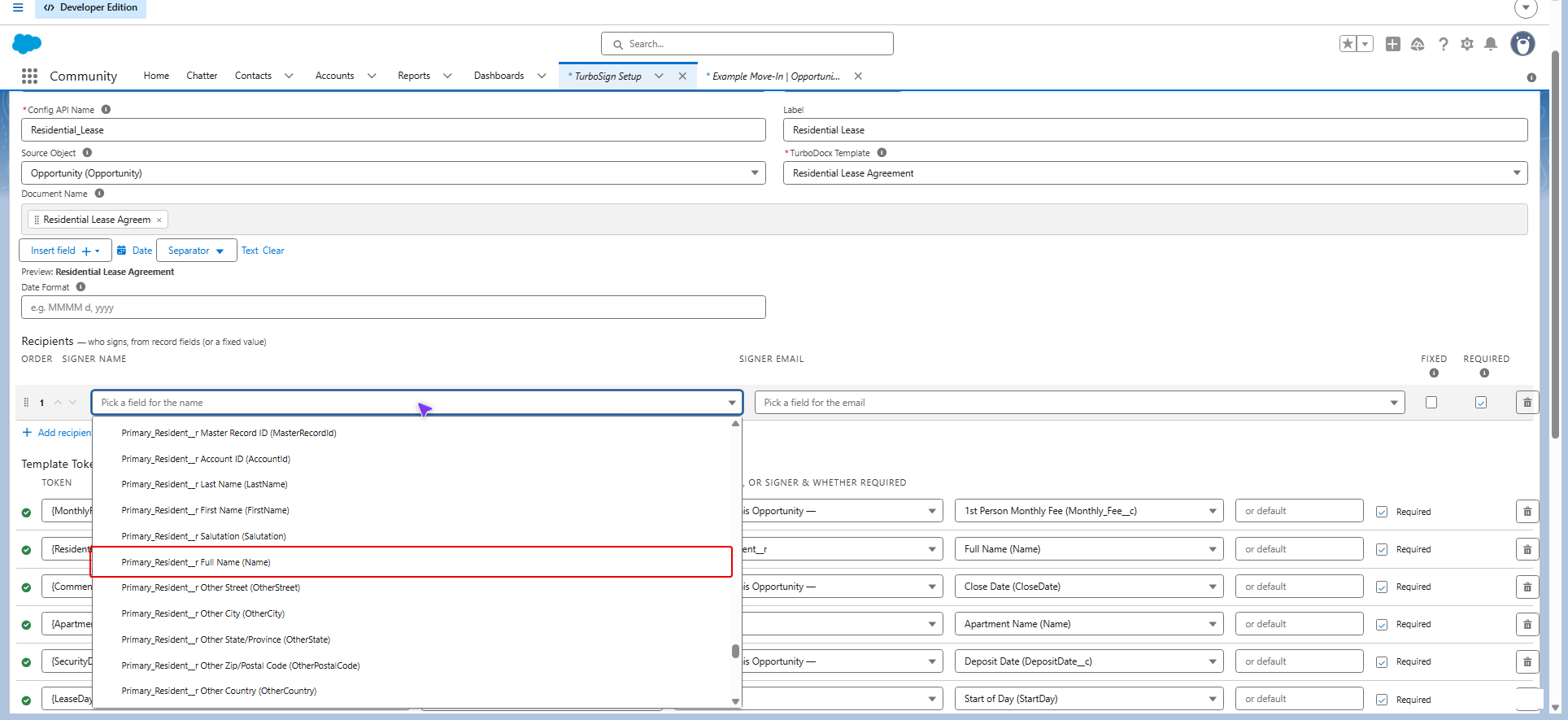Open the Source Object dropdown
Screen dimensions: 1568x720
click(394, 172)
